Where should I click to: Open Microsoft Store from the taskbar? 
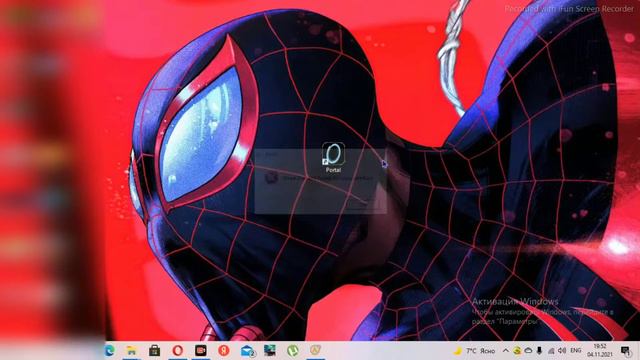(x=154, y=351)
